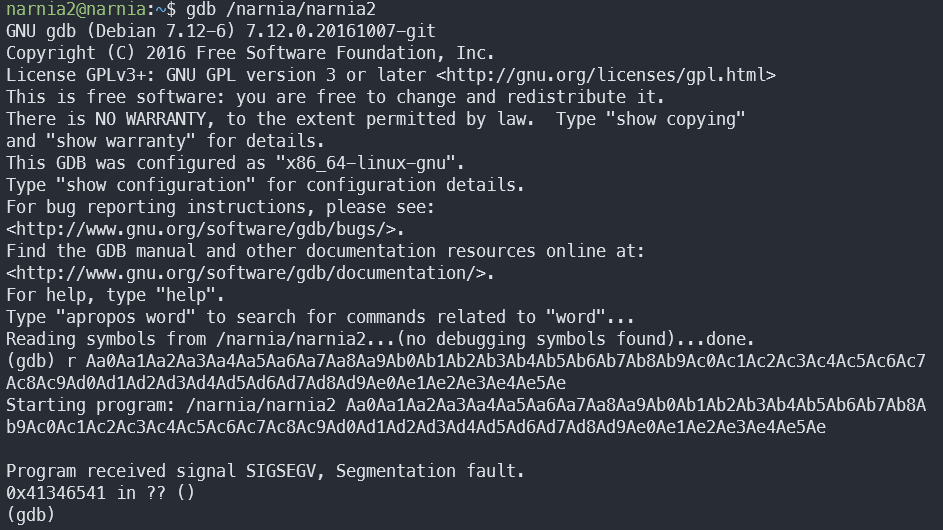Click the final (gdb) prompt line

(x=31, y=515)
